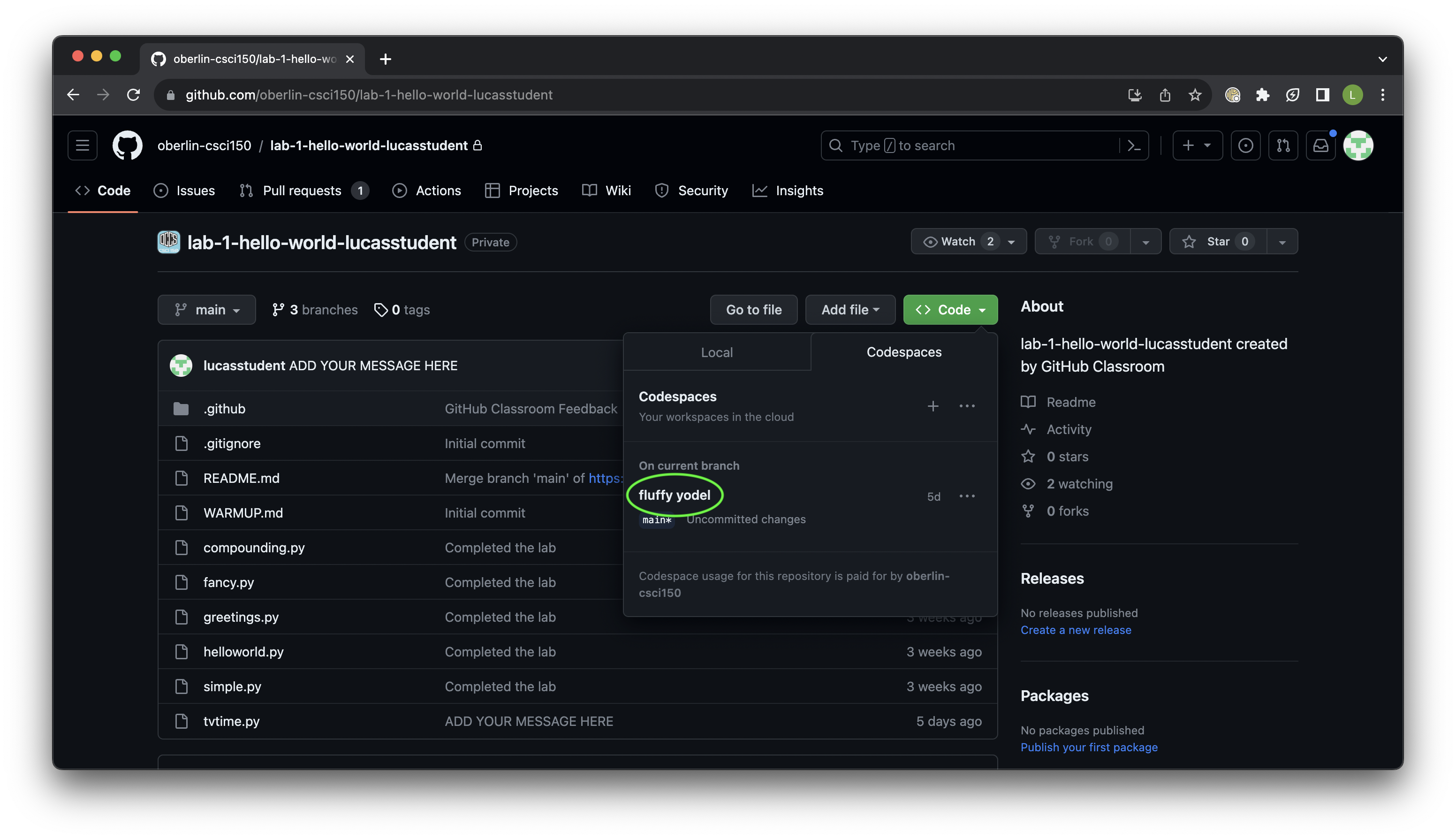This screenshot has height=839, width=1456.
Task: Toggle Watch on this repository
Action: pyautogui.click(x=968, y=242)
